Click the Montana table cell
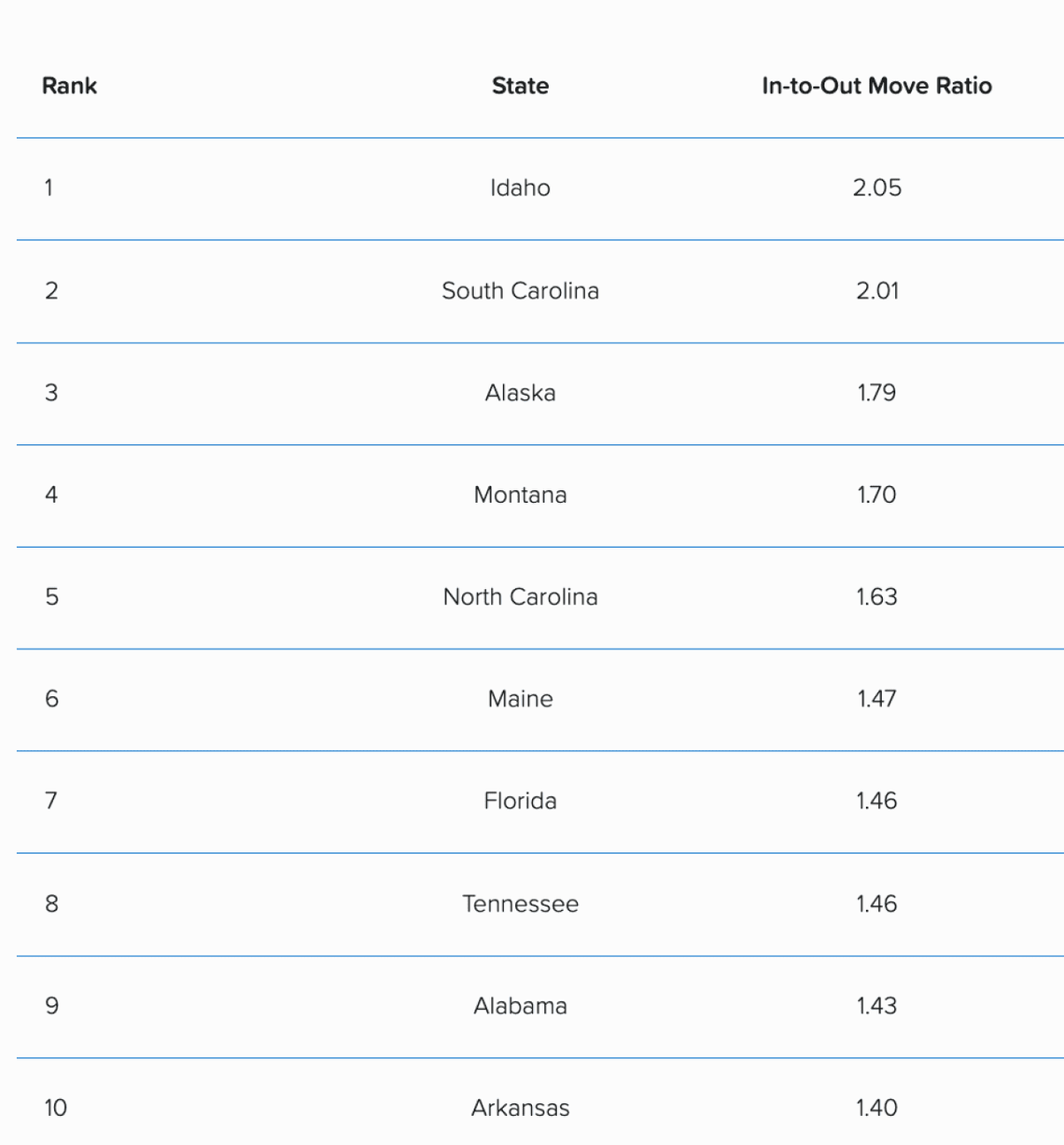The width and height of the screenshot is (1064, 1145). pos(520,495)
